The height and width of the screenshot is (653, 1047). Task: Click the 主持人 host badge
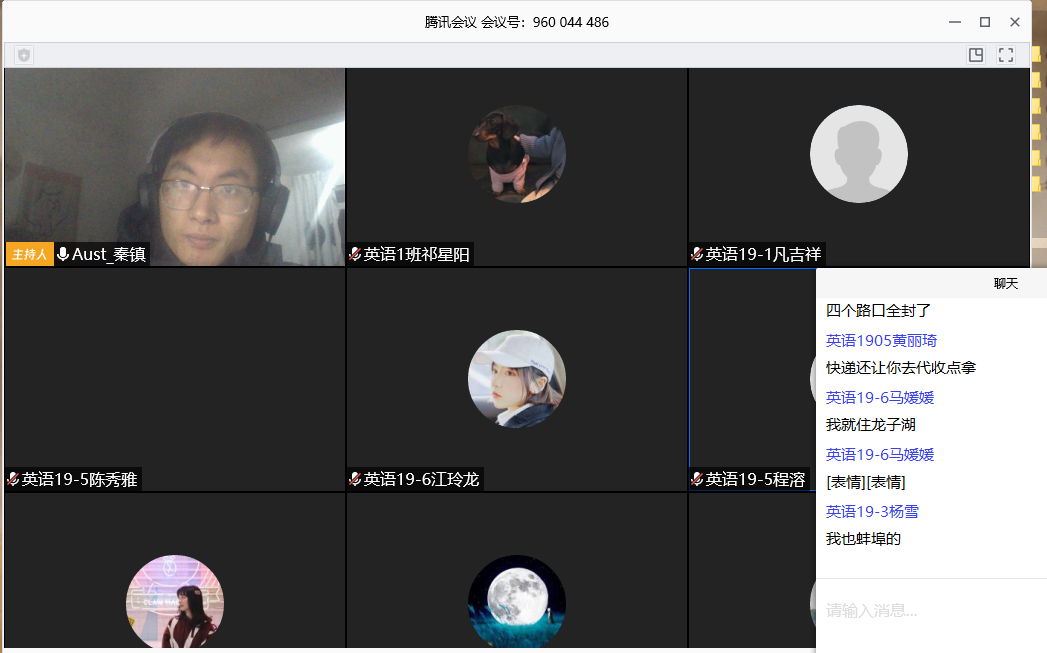29,255
